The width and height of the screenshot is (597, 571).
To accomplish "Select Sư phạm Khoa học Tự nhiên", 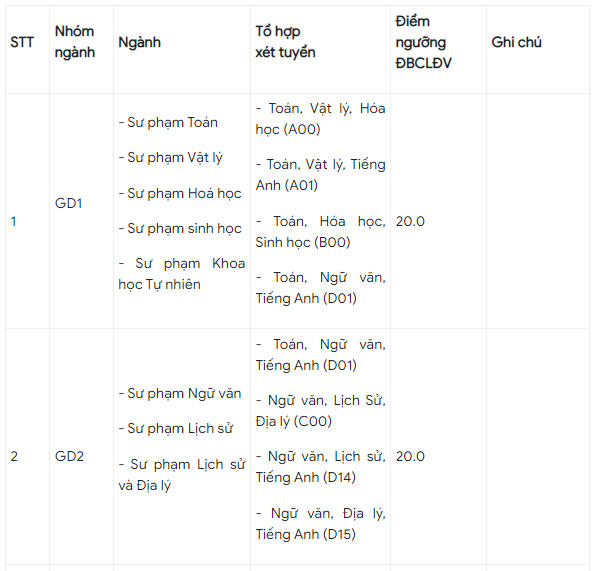I will tap(182, 274).
